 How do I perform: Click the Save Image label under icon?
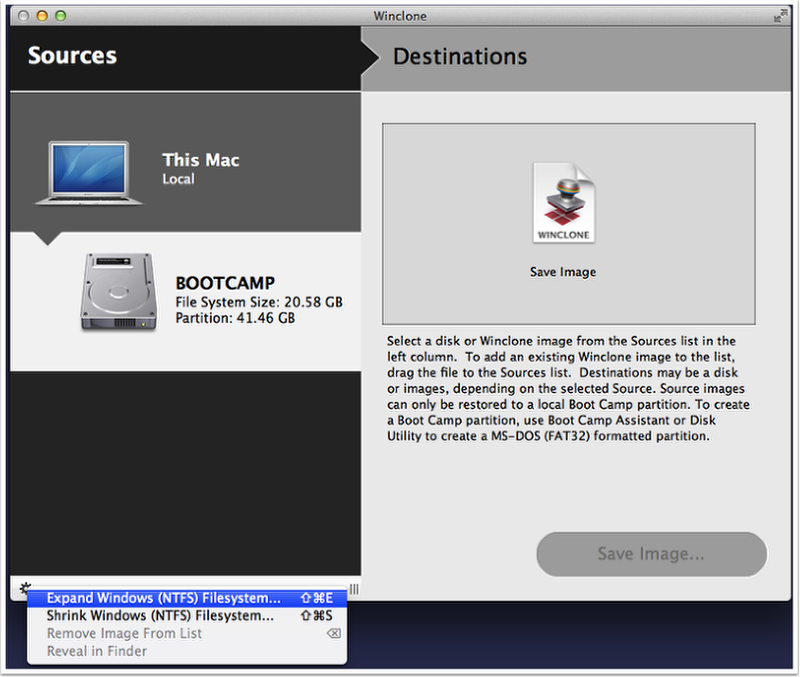(563, 272)
